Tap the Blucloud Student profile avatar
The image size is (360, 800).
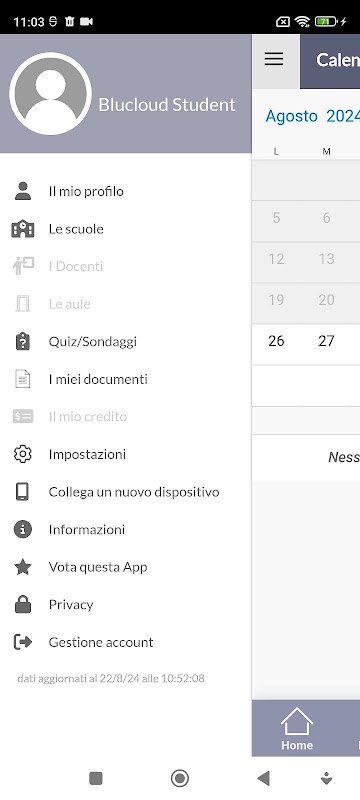[50, 94]
